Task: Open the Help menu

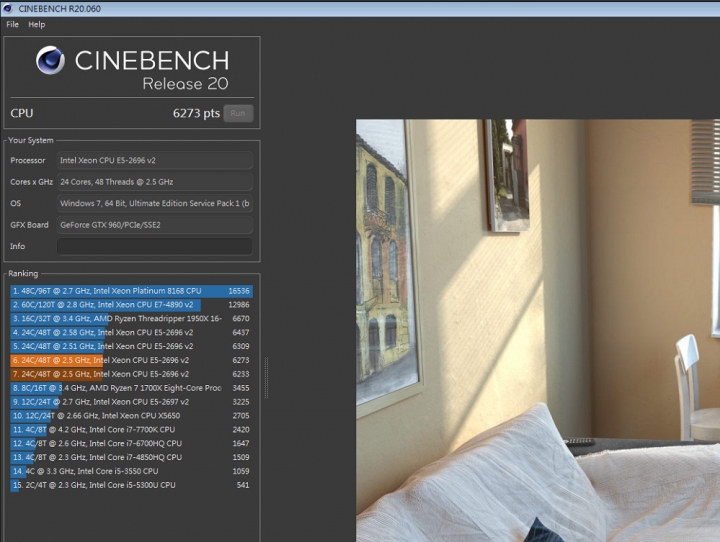Action: coord(37,24)
